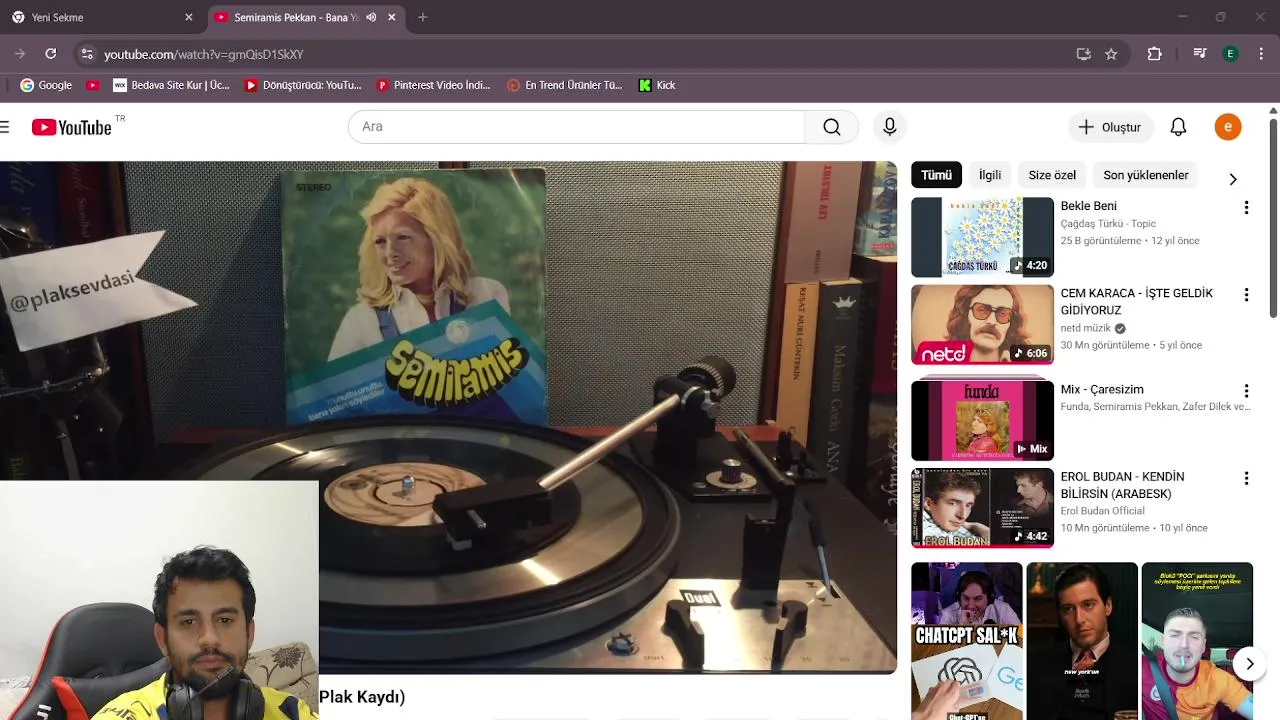Image resolution: width=1280 pixels, height=720 pixels.
Task: Open the Mix - Çaresizim title
Action: click(x=1102, y=390)
